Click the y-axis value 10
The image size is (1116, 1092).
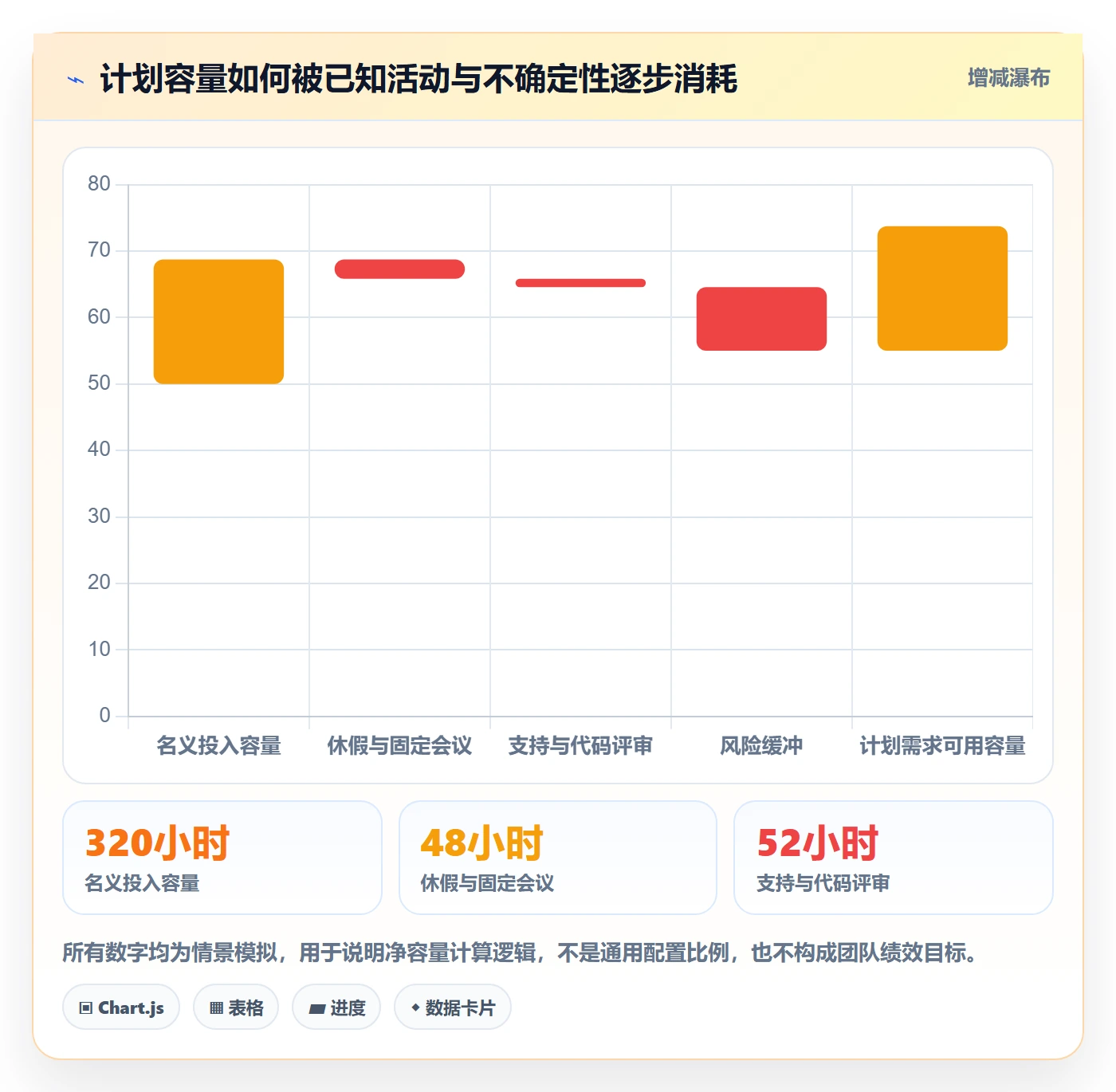pos(99,650)
